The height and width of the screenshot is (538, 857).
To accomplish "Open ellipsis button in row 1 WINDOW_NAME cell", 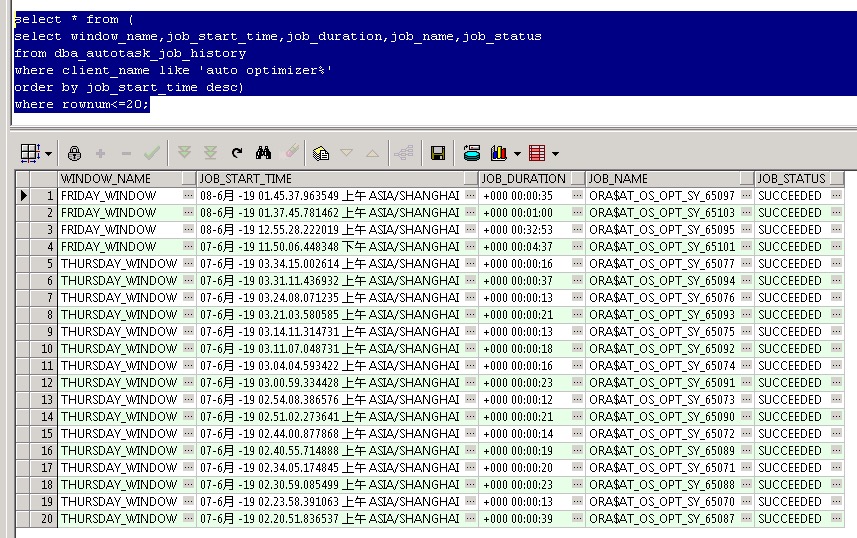I will pyautogui.click(x=188, y=196).
